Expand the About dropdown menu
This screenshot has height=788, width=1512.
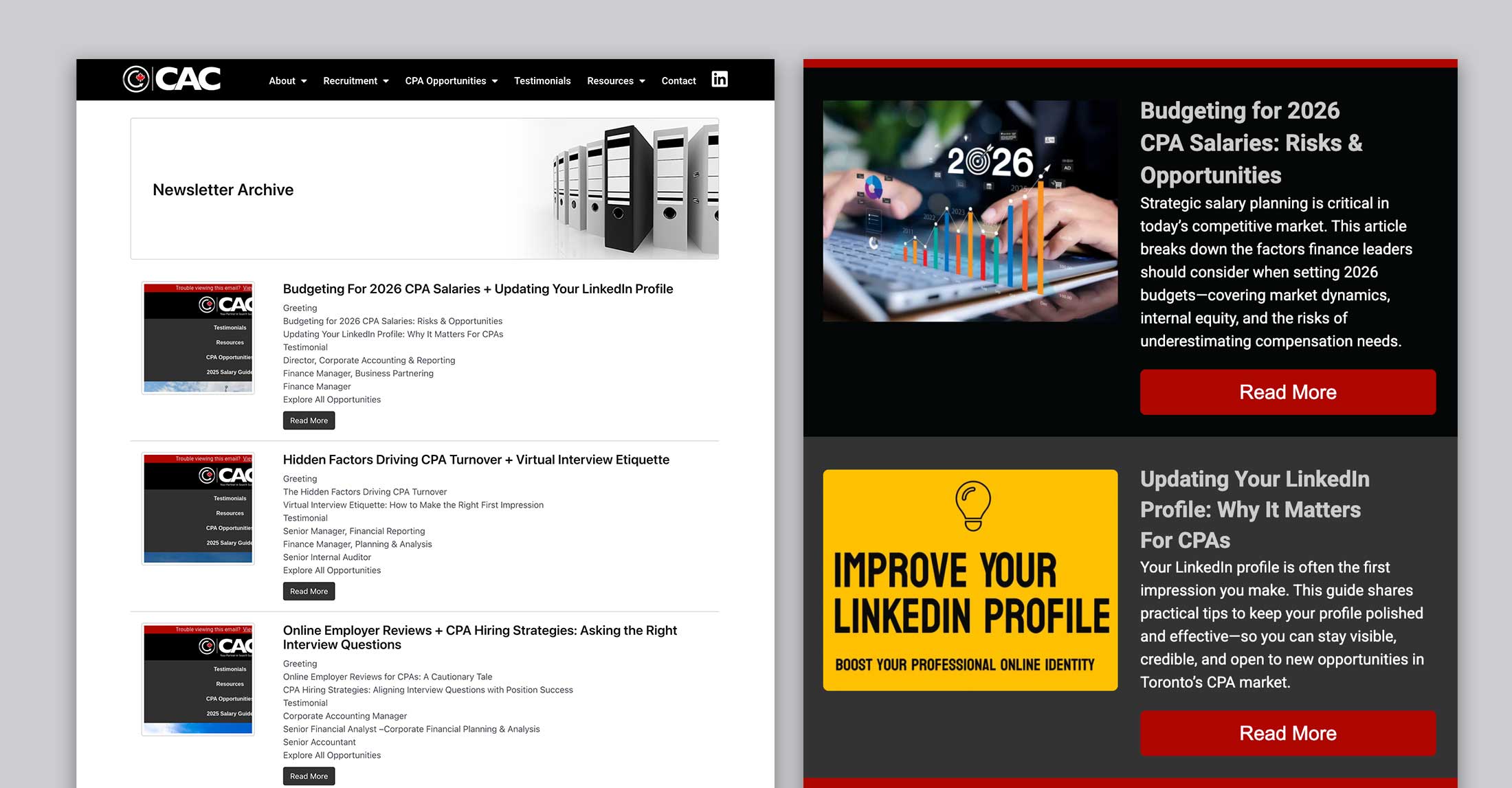(287, 81)
